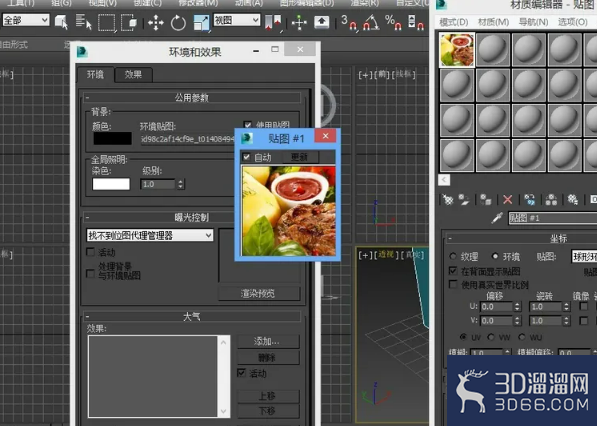Switch to the 环境 tab

95,74
